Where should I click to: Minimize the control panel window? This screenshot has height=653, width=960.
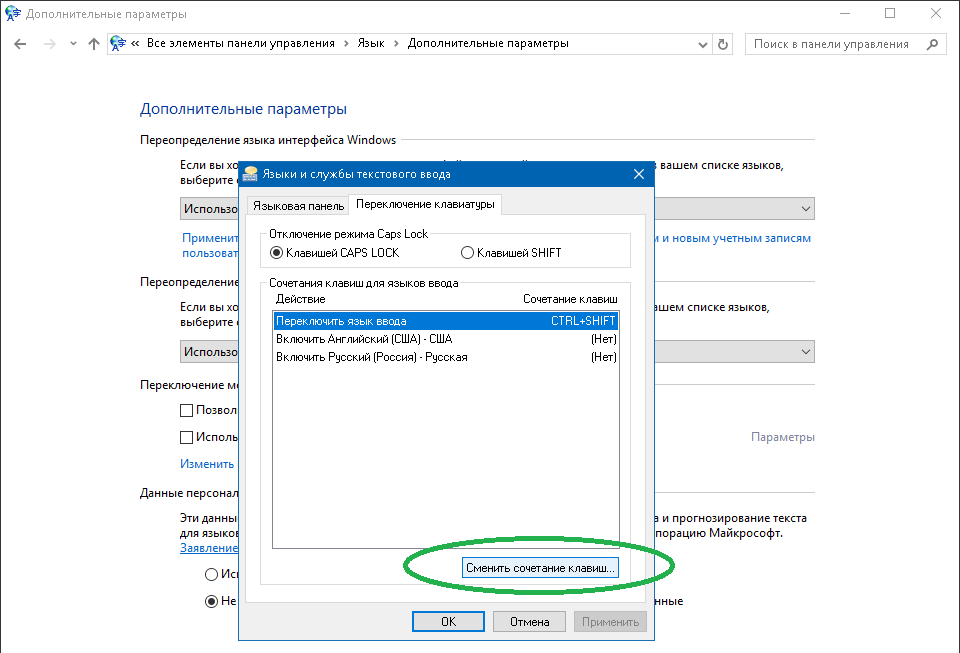[845, 13]
